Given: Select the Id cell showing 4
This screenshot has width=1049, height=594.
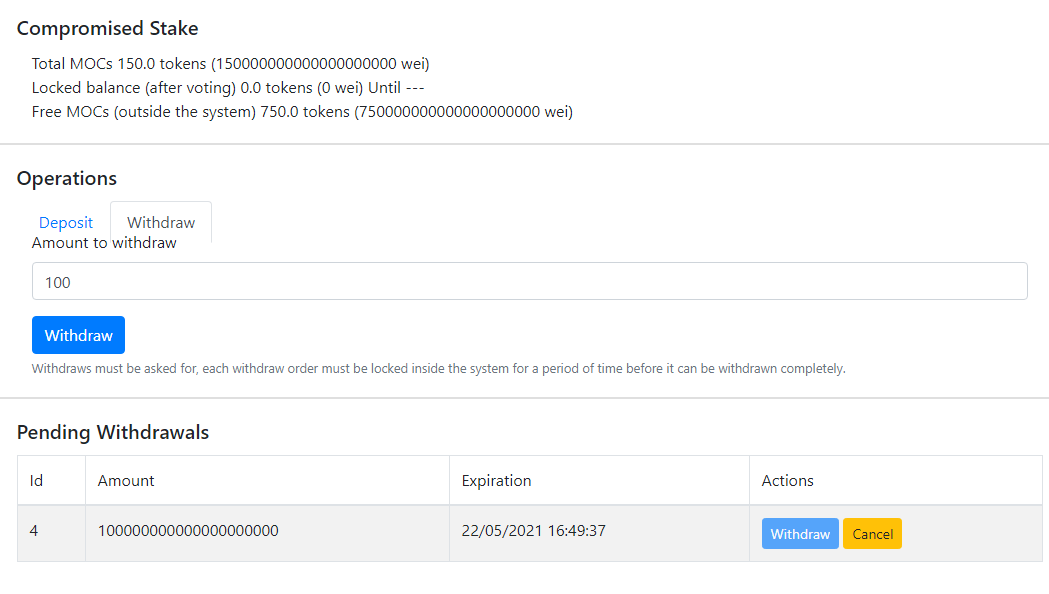Looking at the screenshot, I should (34, 531).
